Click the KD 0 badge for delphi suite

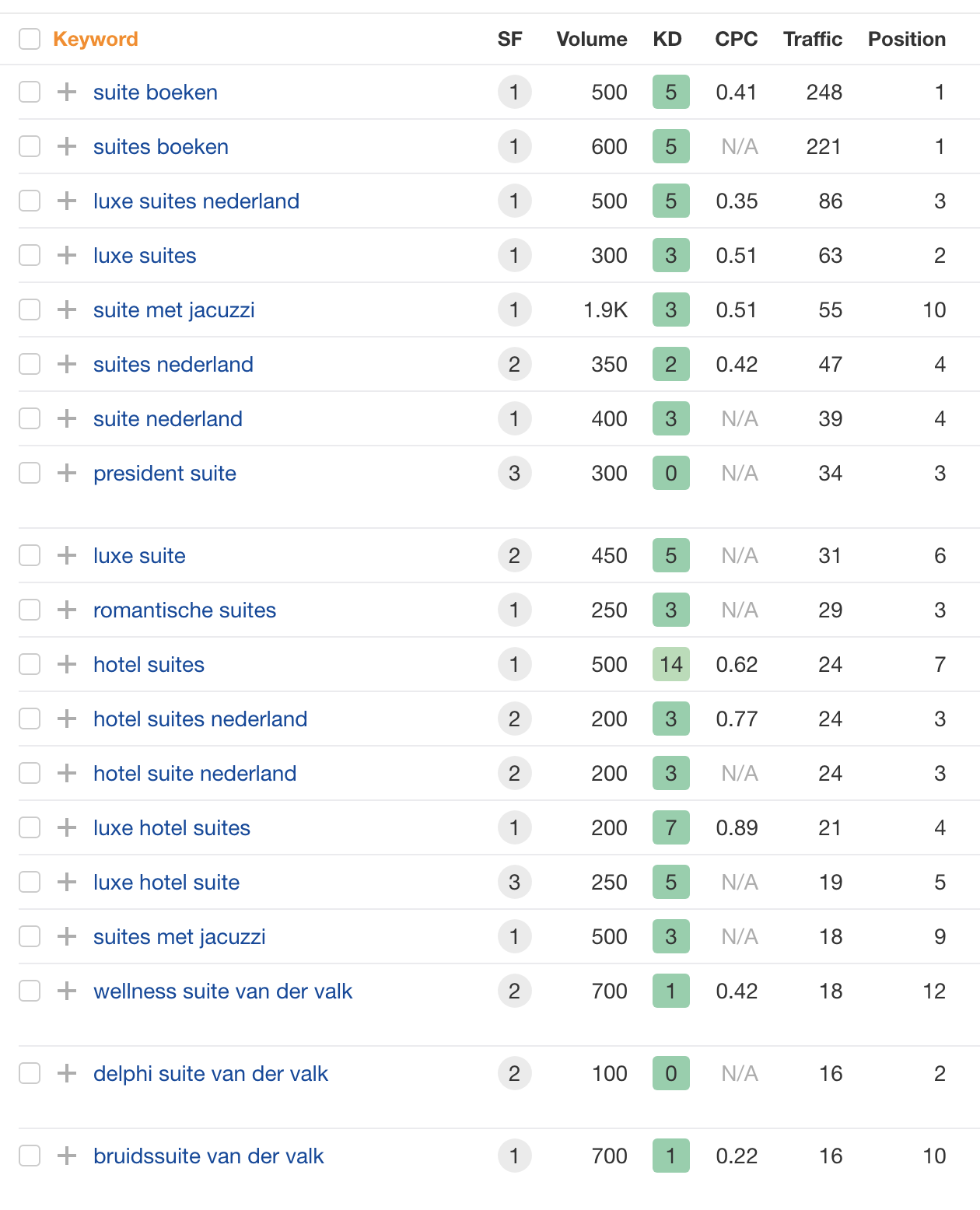(670, 1073)
